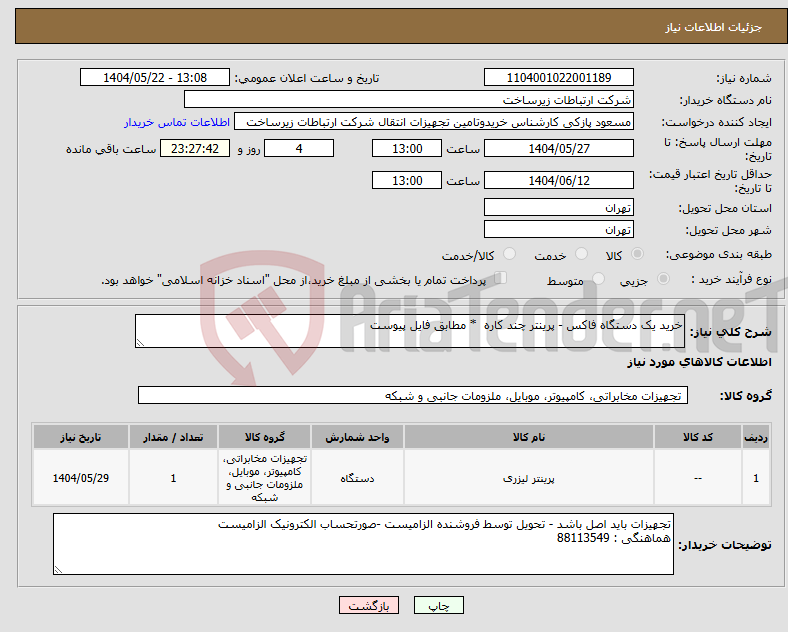Viewport: 788px width, 632px height.
Task: Click the چاپ (print) button
Action: (x=438, y=606)
